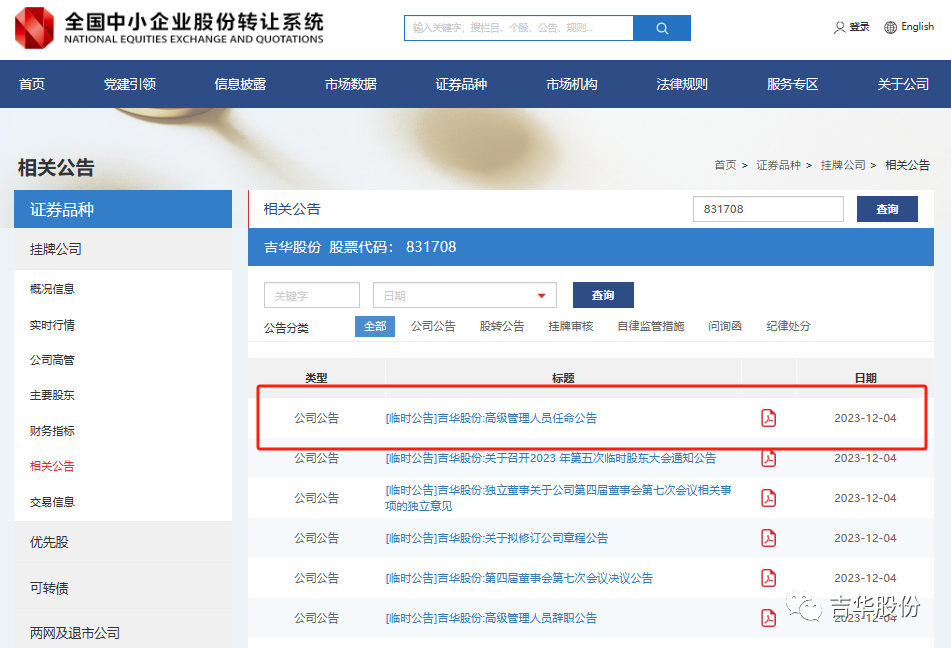
Task: Open PDF for 独立董事独立意见 announcement
Action: (768, 498)
